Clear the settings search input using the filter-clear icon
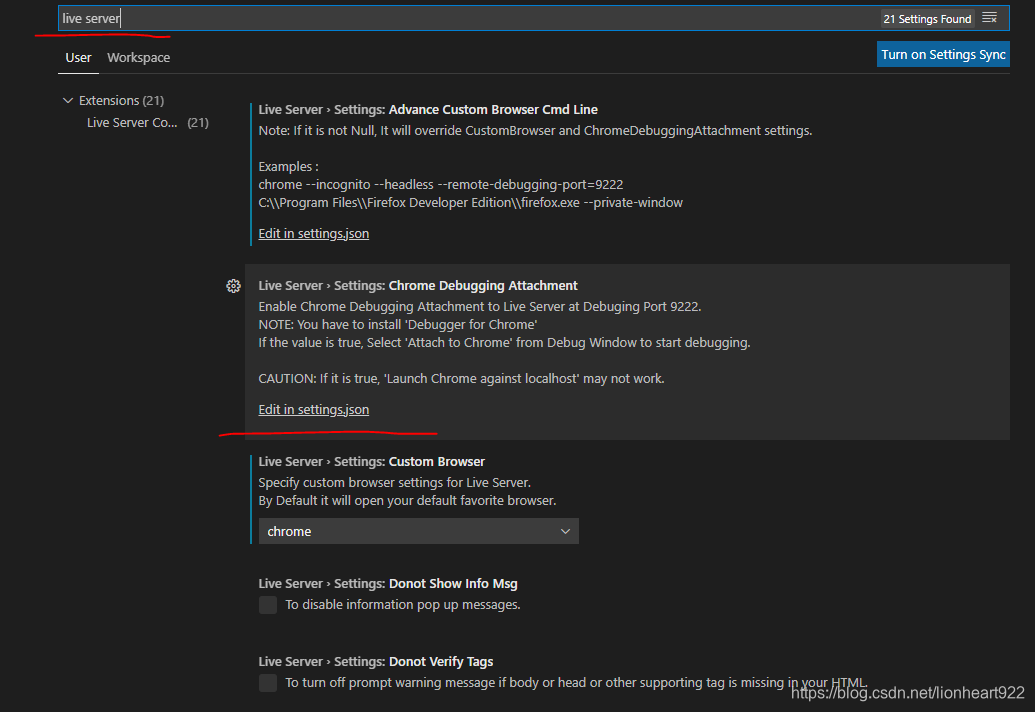Screen dimensions: 1035x712 (x=989, y=18)
